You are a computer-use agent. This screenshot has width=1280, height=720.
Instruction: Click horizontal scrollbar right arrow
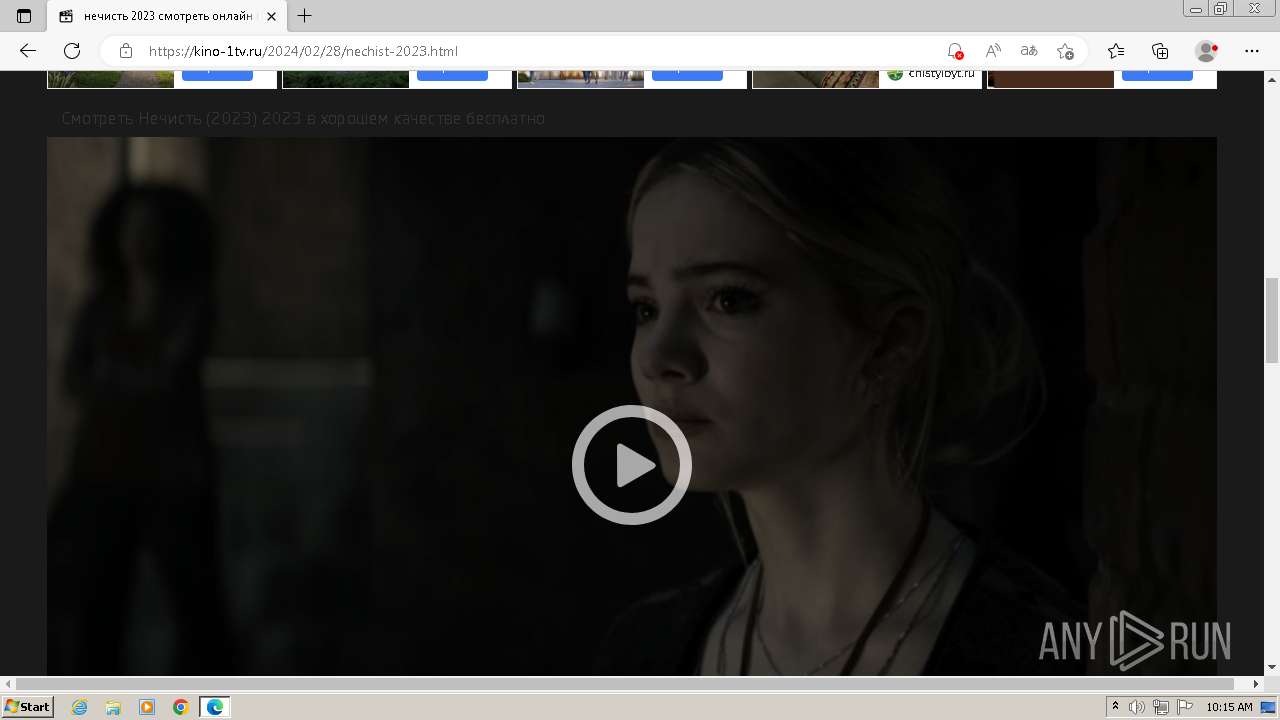pos(1256,684)
